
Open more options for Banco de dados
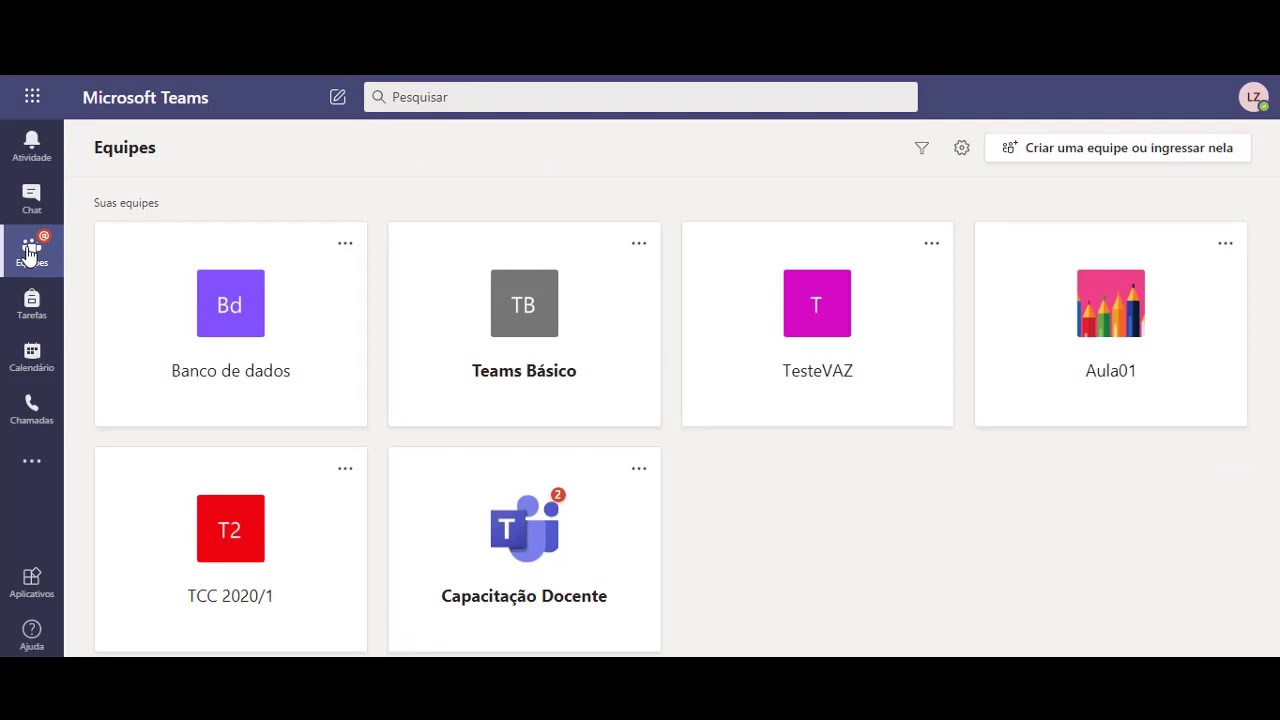tap(345, 243)
